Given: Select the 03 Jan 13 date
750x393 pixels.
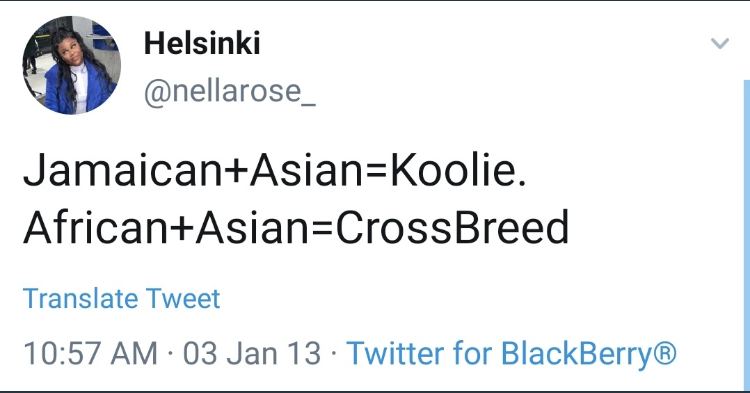Looking at the screenshot, I should click(x=252, y=354).
